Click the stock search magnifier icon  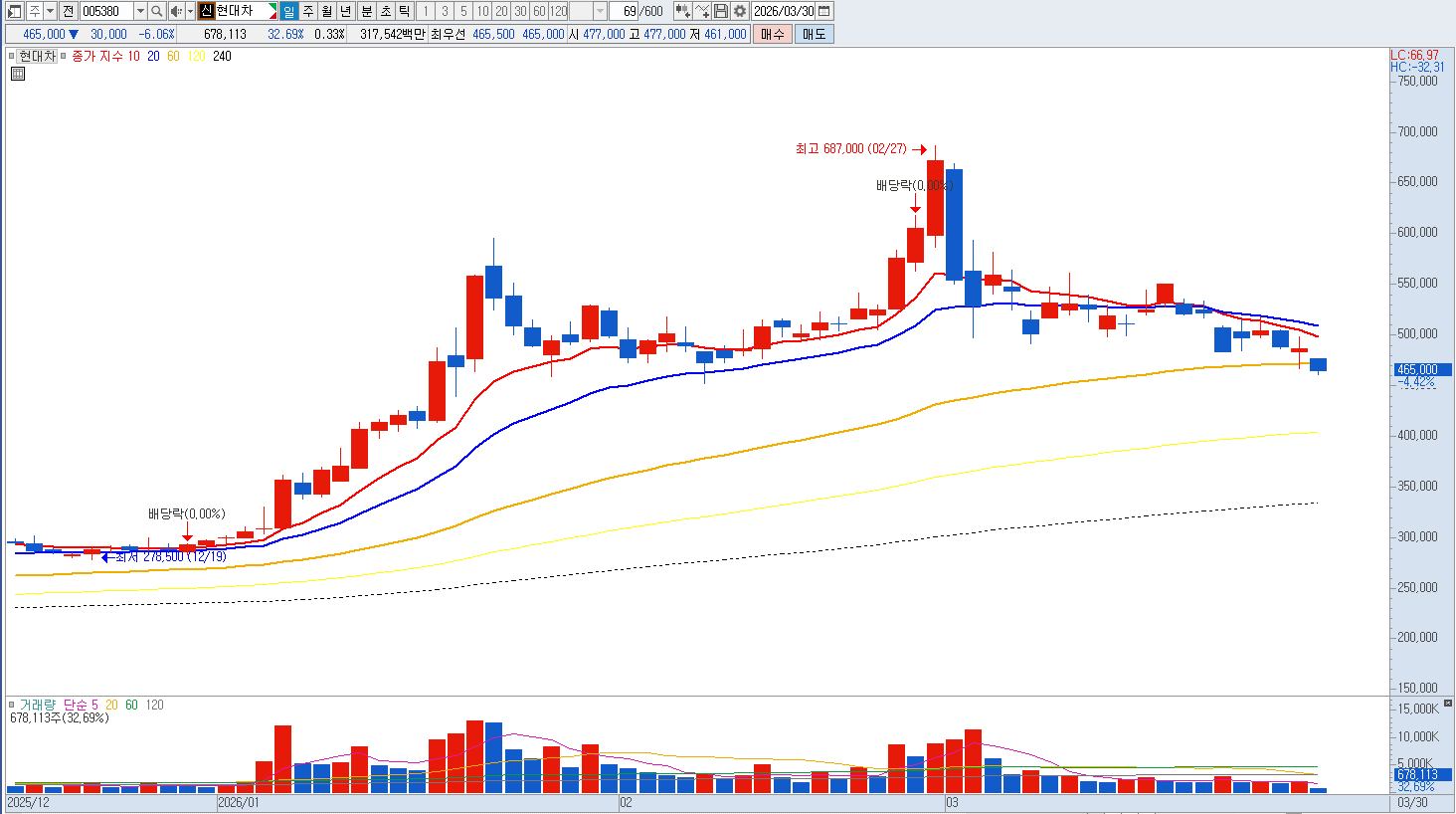[156, 11]
